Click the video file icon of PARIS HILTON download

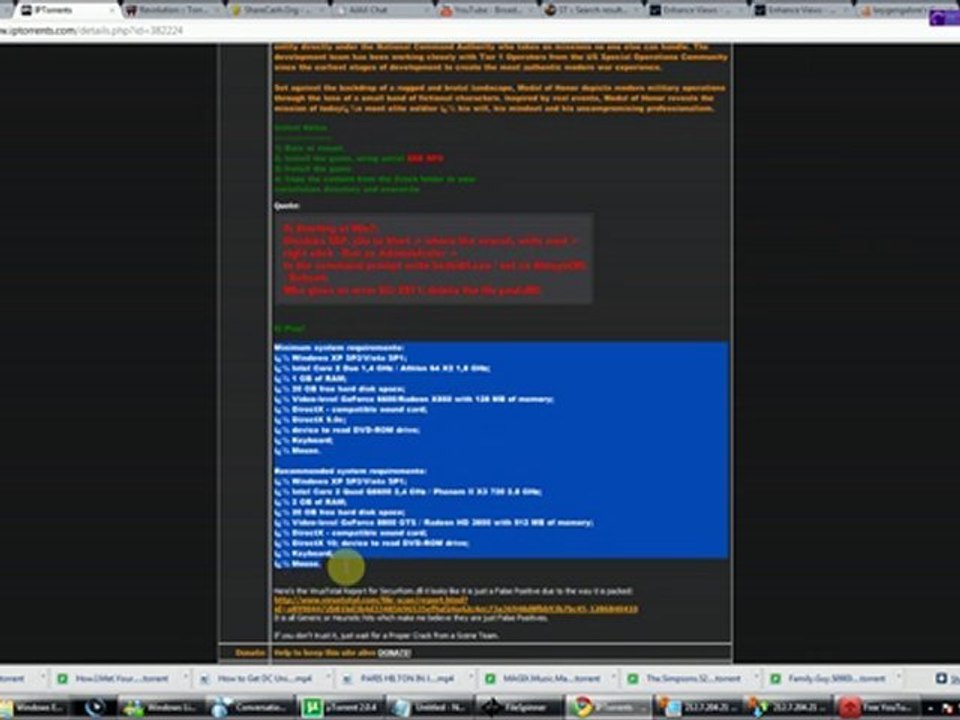tap(348, 678)
